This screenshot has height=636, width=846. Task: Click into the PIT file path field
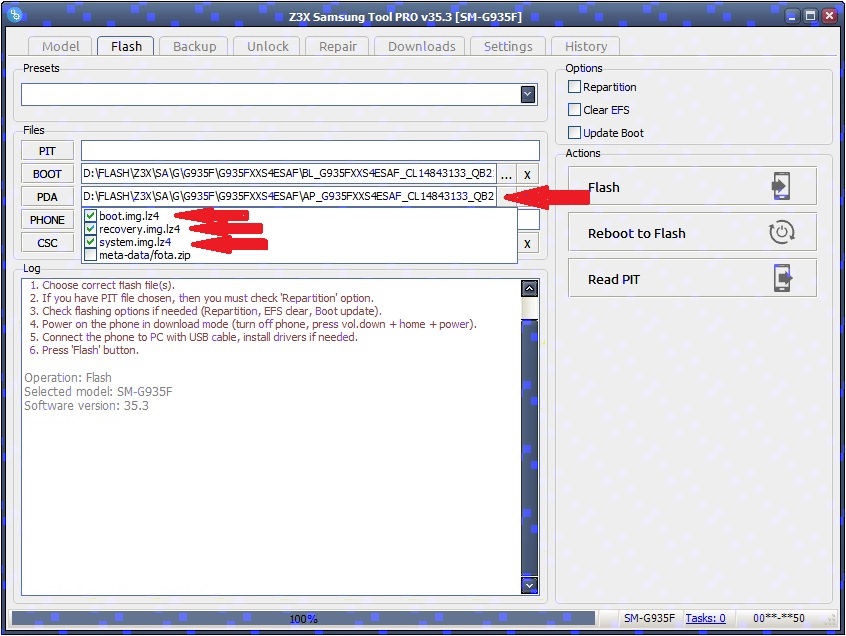click(310, 151)
